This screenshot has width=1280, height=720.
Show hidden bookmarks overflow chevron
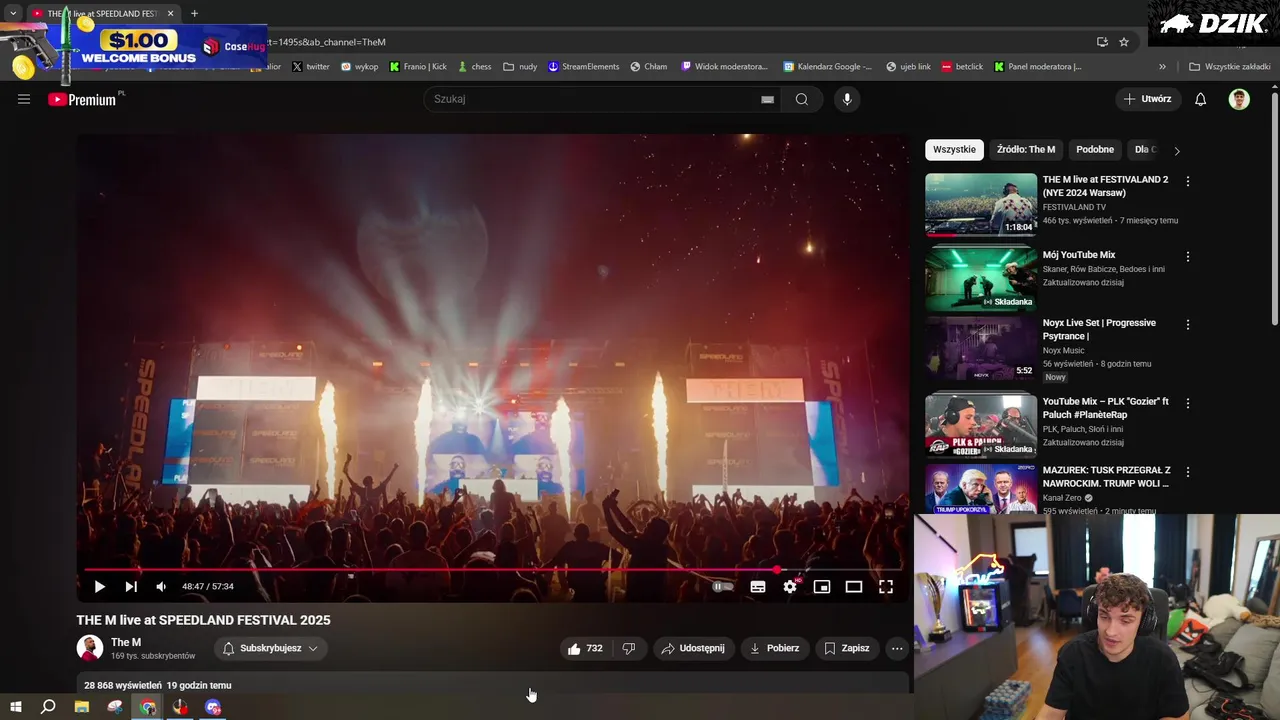1162,67
